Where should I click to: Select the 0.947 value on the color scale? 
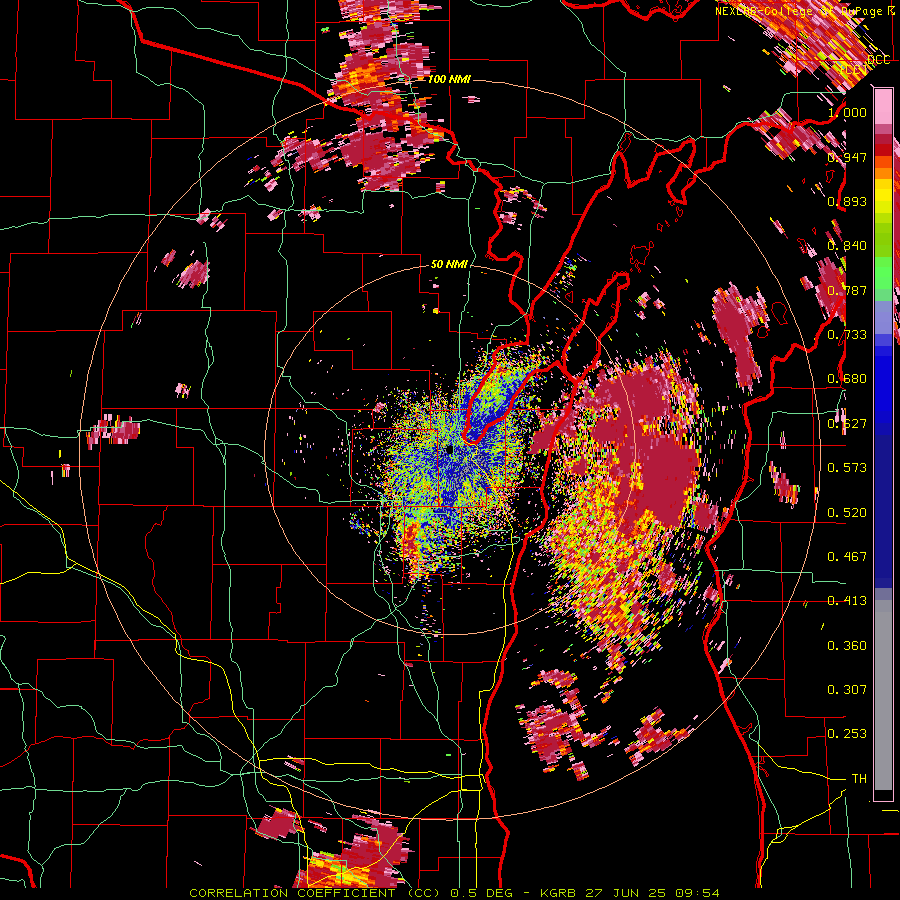(847, 157)
